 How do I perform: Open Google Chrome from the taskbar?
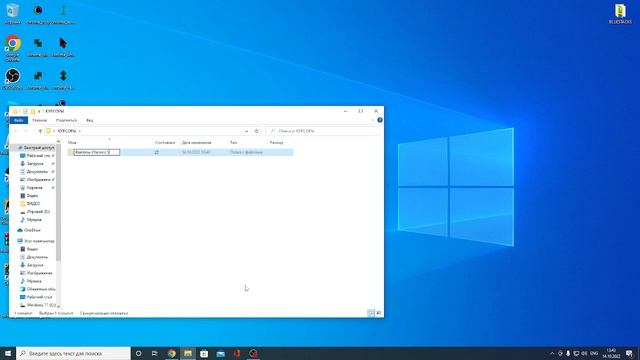[x=171, y=353]
